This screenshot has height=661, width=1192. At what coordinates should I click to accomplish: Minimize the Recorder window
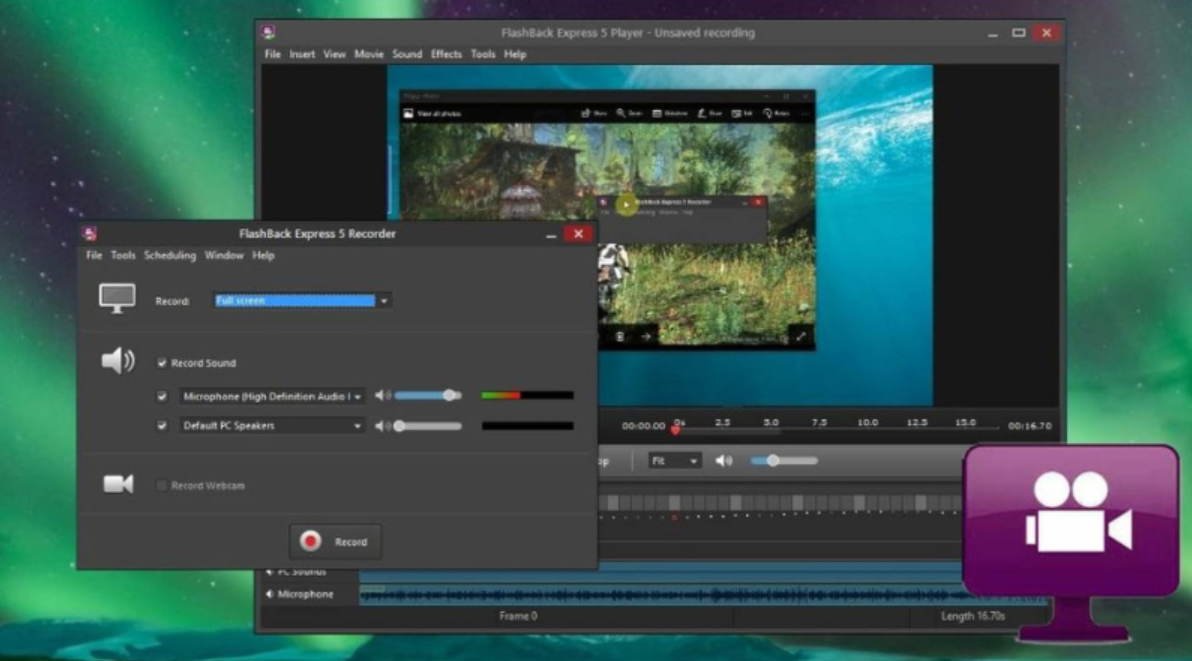click(x=551, y=235)
